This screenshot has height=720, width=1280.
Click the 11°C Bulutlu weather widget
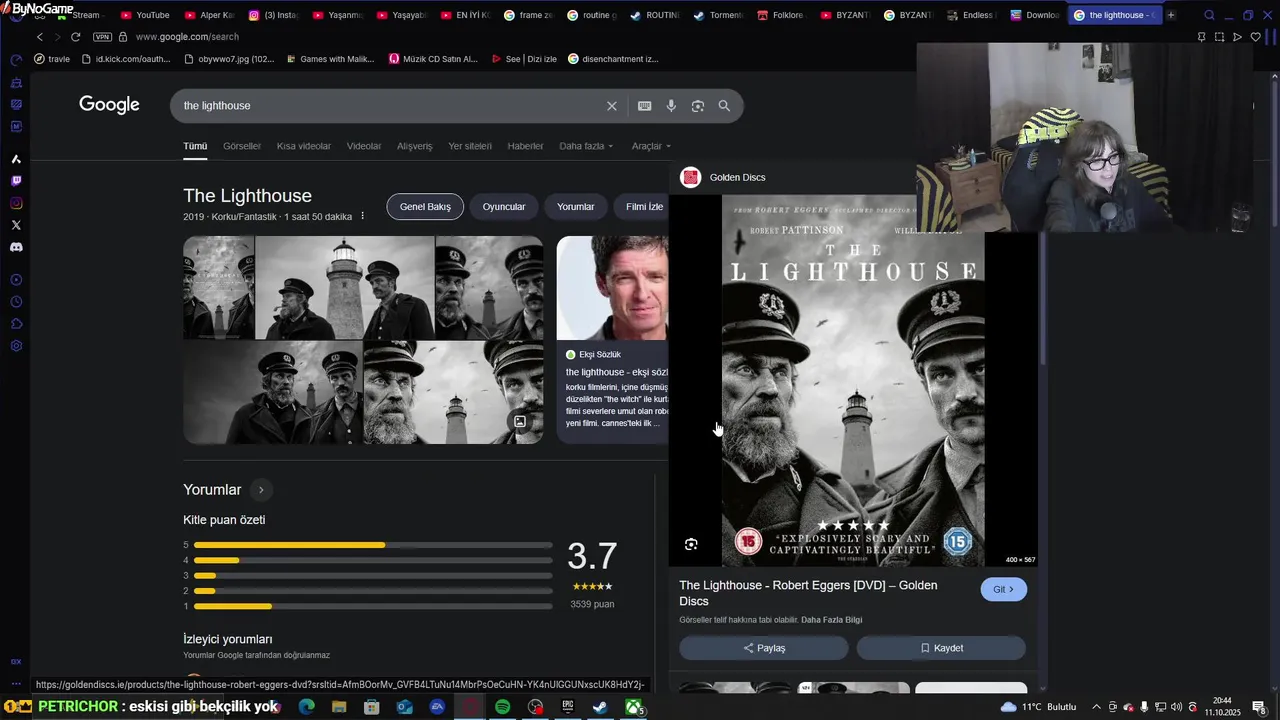pyautogui.click(x=1038, y=707)
